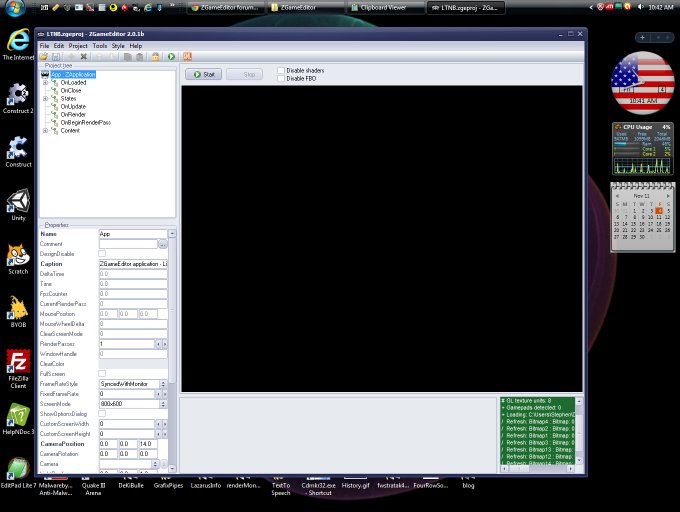Image resolution: width=680 pixels, height=512 pixels.
Task: Open the Scratch desktop shortcut
Action: point(18,259)
